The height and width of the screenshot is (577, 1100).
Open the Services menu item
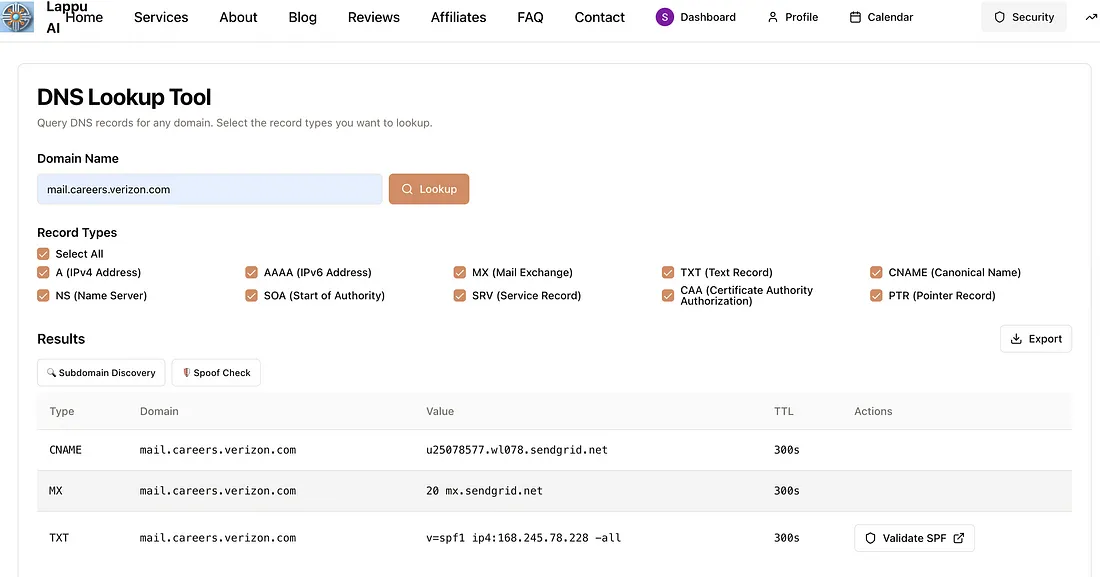click(x=161, y=17)
